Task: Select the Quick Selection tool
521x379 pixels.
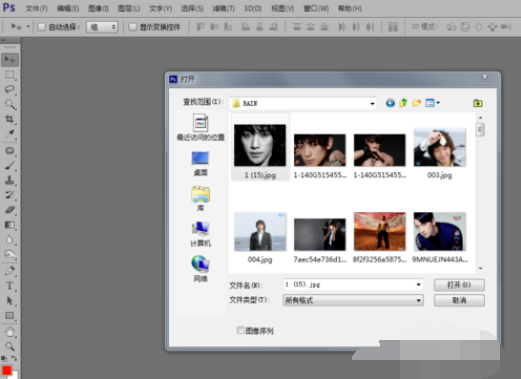Action: click(10, 104)
